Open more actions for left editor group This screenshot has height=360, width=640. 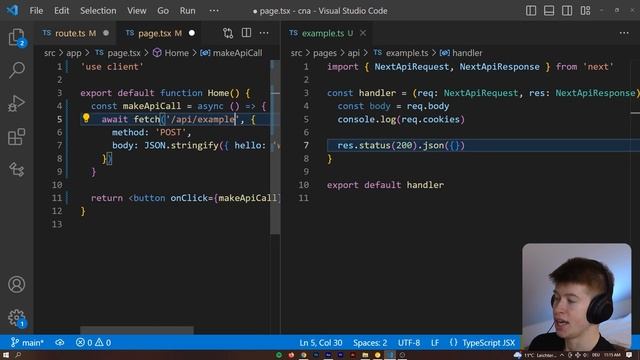coord(264,33)
